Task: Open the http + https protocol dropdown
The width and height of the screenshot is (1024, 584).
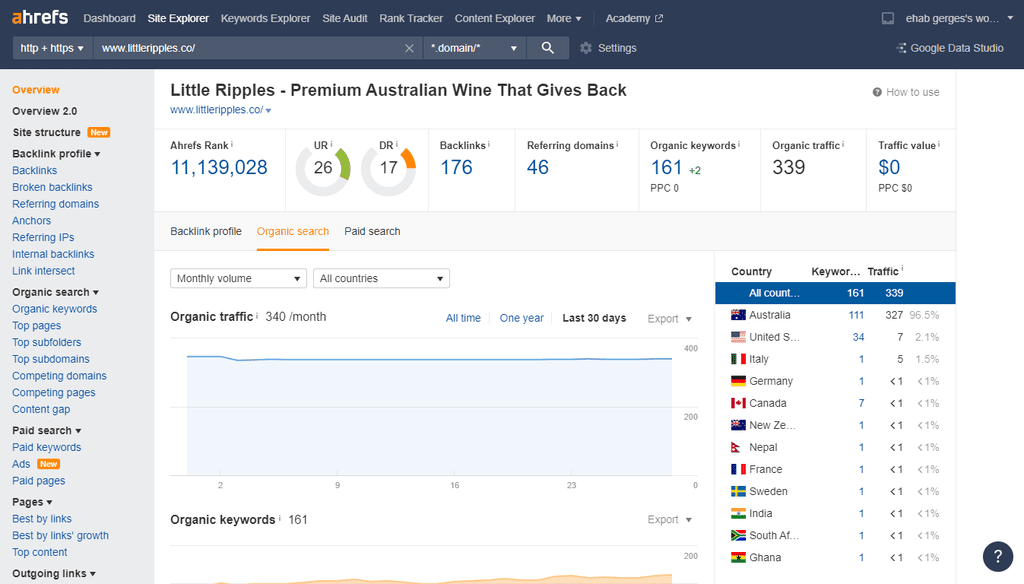Action: pyautogui.click(x=52, y=48)
